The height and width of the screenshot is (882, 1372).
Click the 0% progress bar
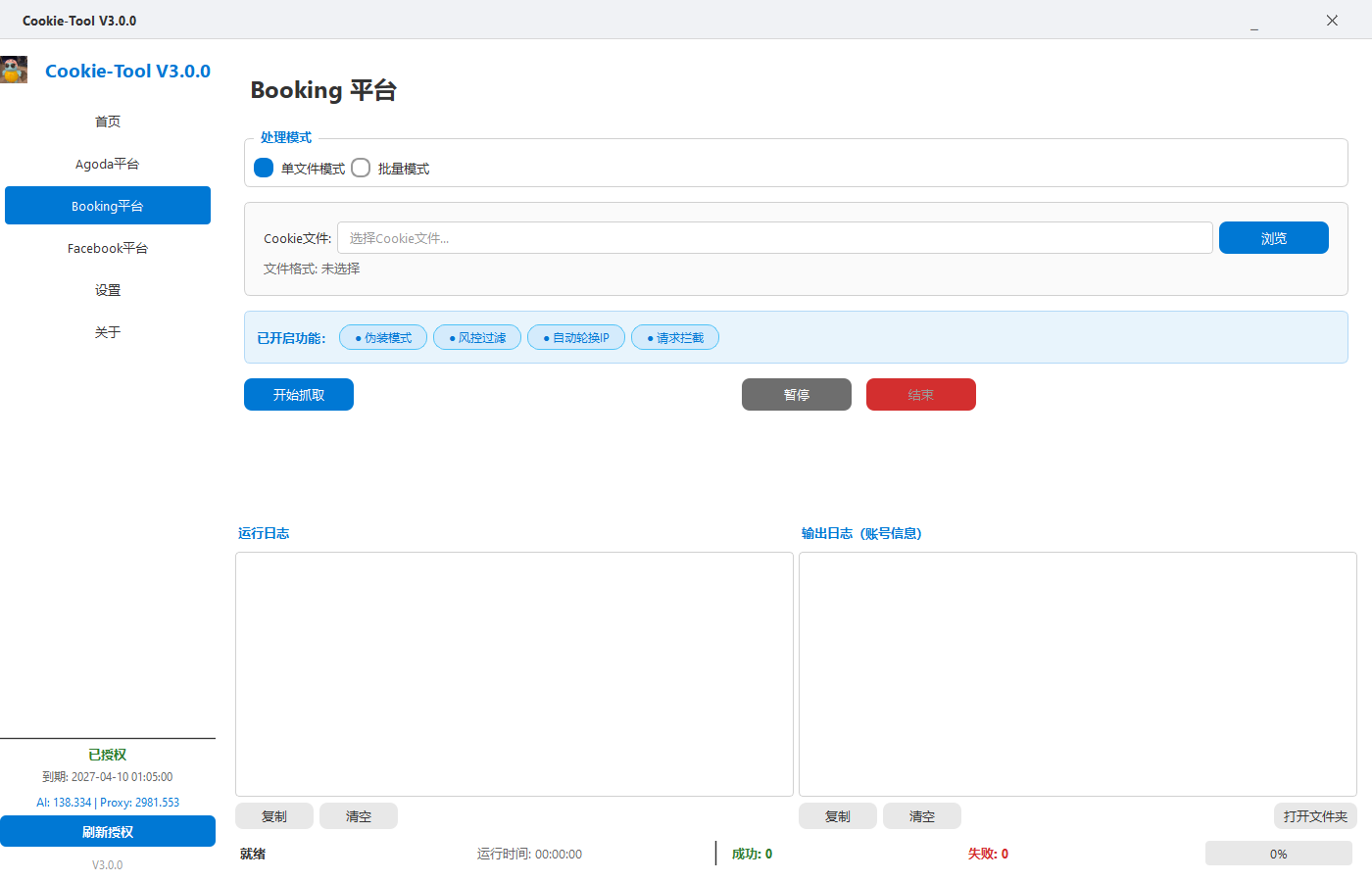pyautogui.click(x=1278, y=854)
